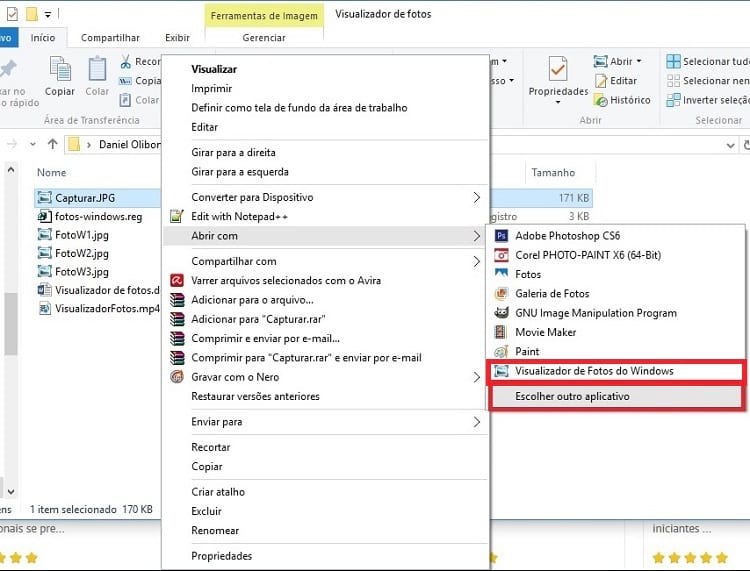
Task: Click Comprimir e enviar por e-mail...
Action: [325, 339]
